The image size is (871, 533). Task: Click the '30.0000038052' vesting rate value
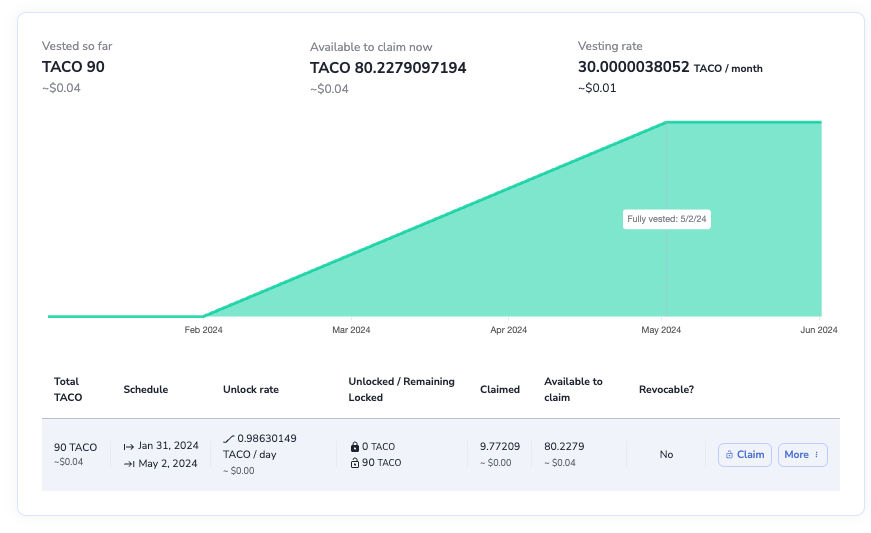tap(634, 67)
